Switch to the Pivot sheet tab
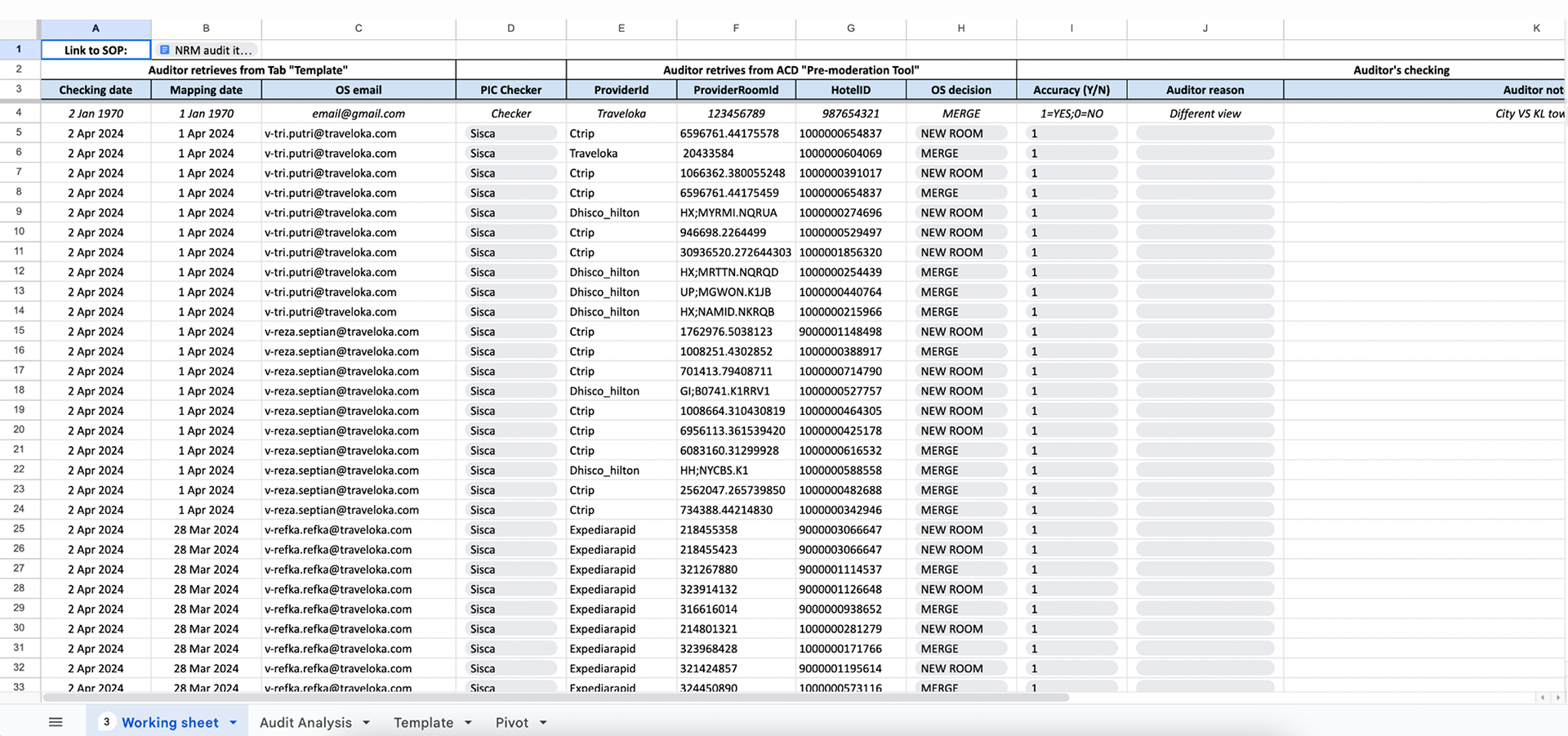Viewport: 1568px width, 736px height. pyautogui.click(x=512, y=722)
